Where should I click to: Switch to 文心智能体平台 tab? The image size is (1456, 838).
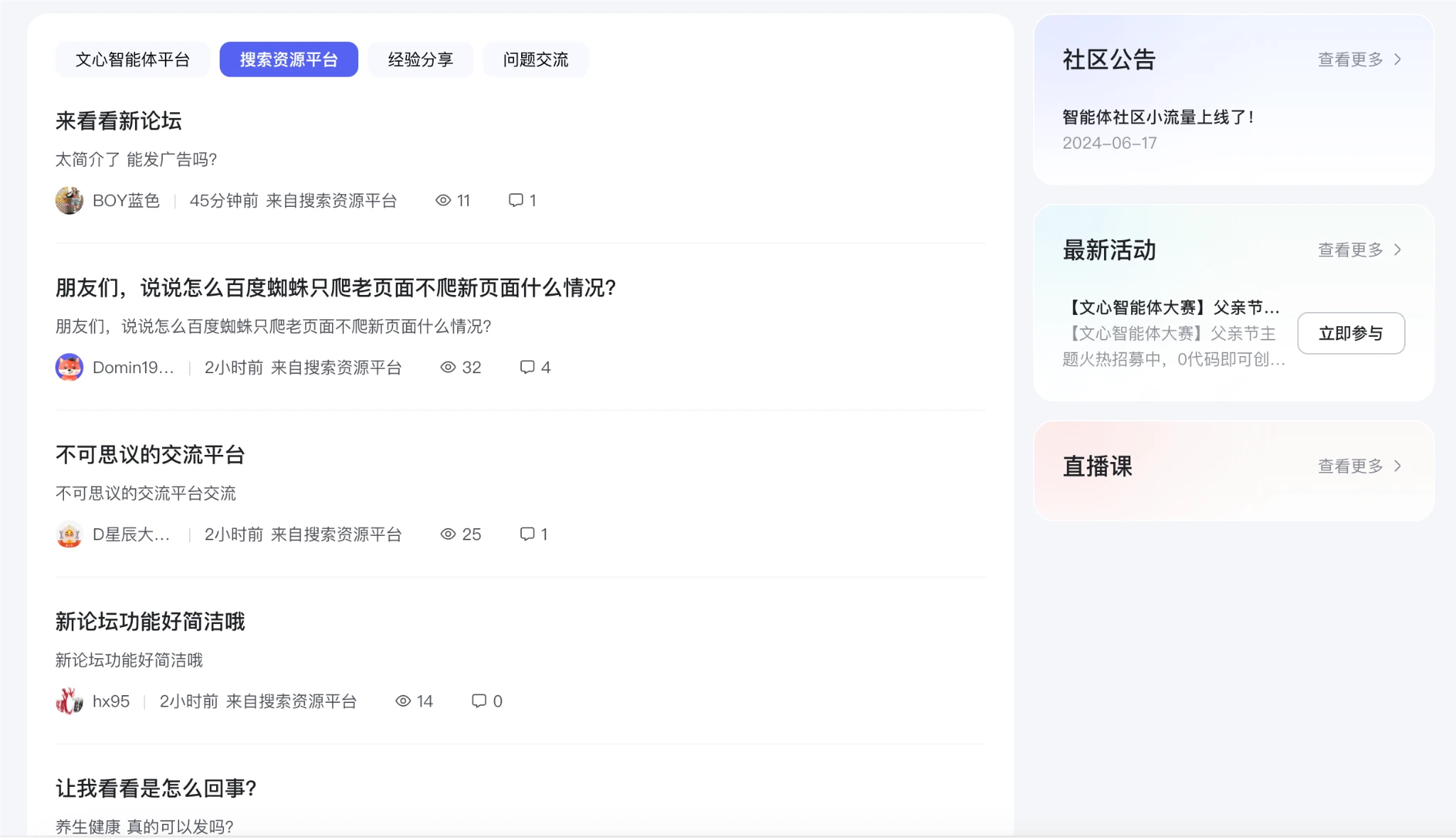click(132, 60)
